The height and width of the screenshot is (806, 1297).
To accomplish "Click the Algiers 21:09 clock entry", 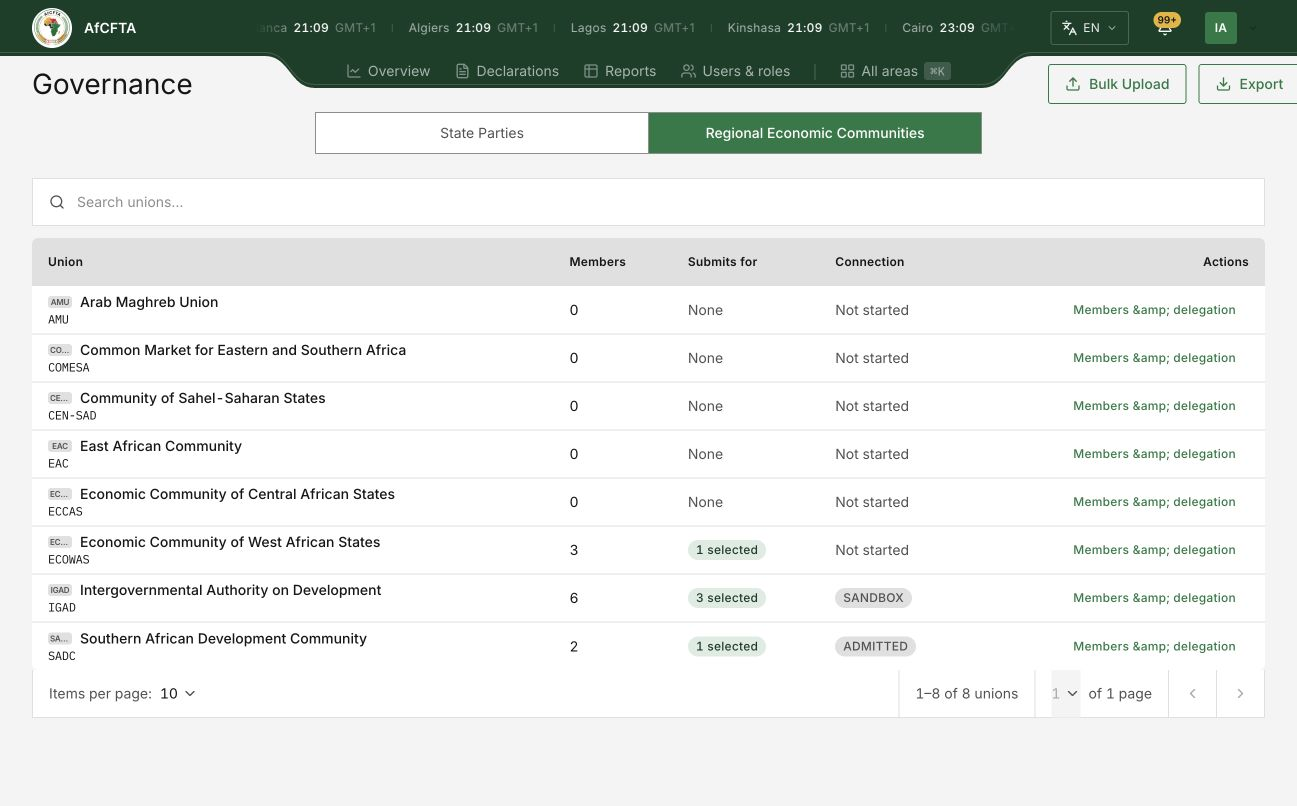I will (473, 28).
